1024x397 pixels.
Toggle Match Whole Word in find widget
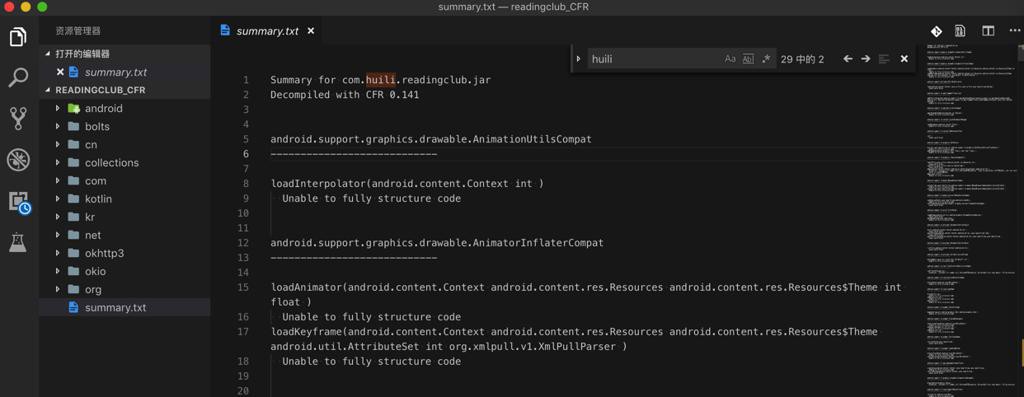click(748, 59)
